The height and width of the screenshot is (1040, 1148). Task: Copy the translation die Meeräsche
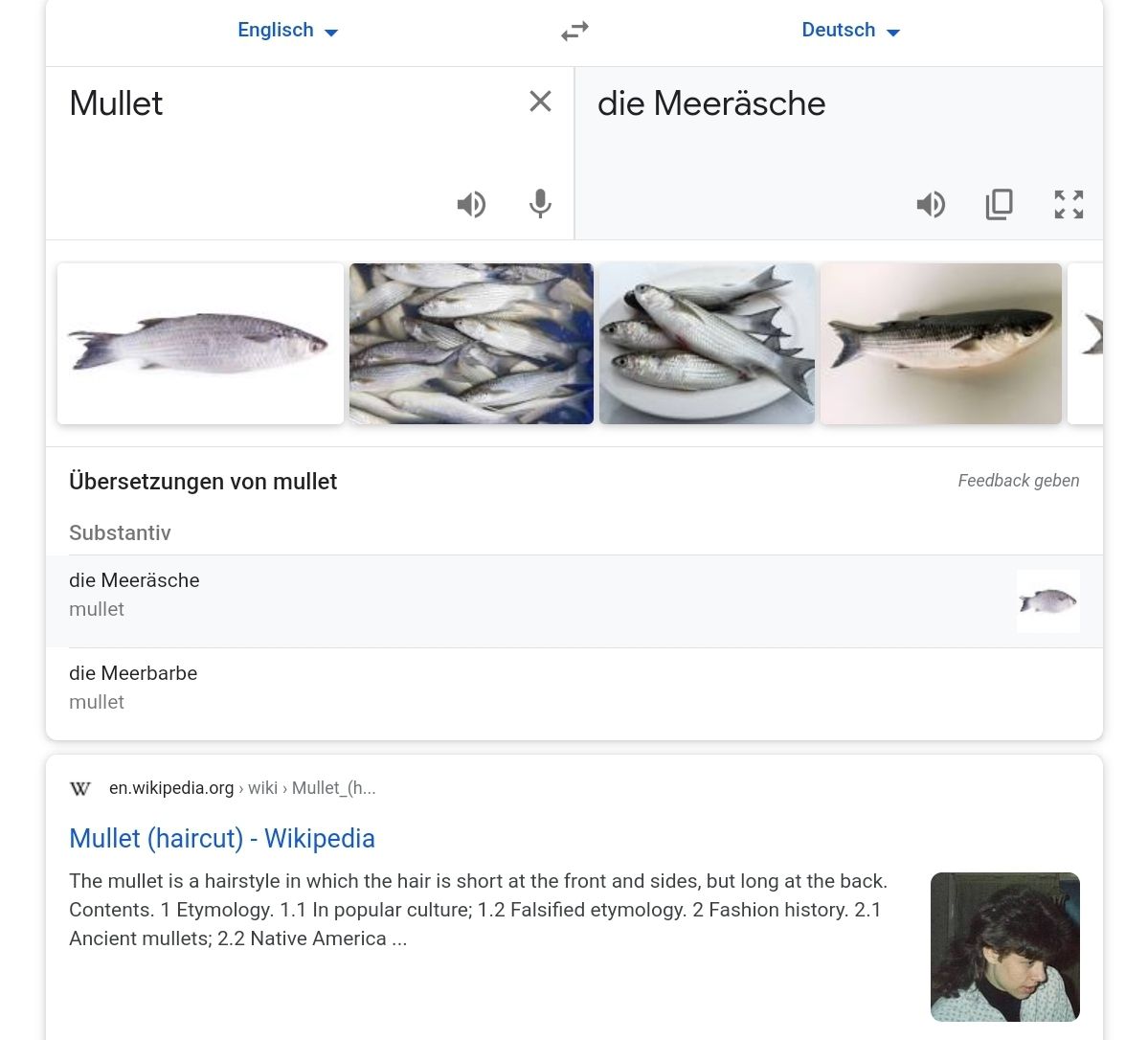point(1000,204)
